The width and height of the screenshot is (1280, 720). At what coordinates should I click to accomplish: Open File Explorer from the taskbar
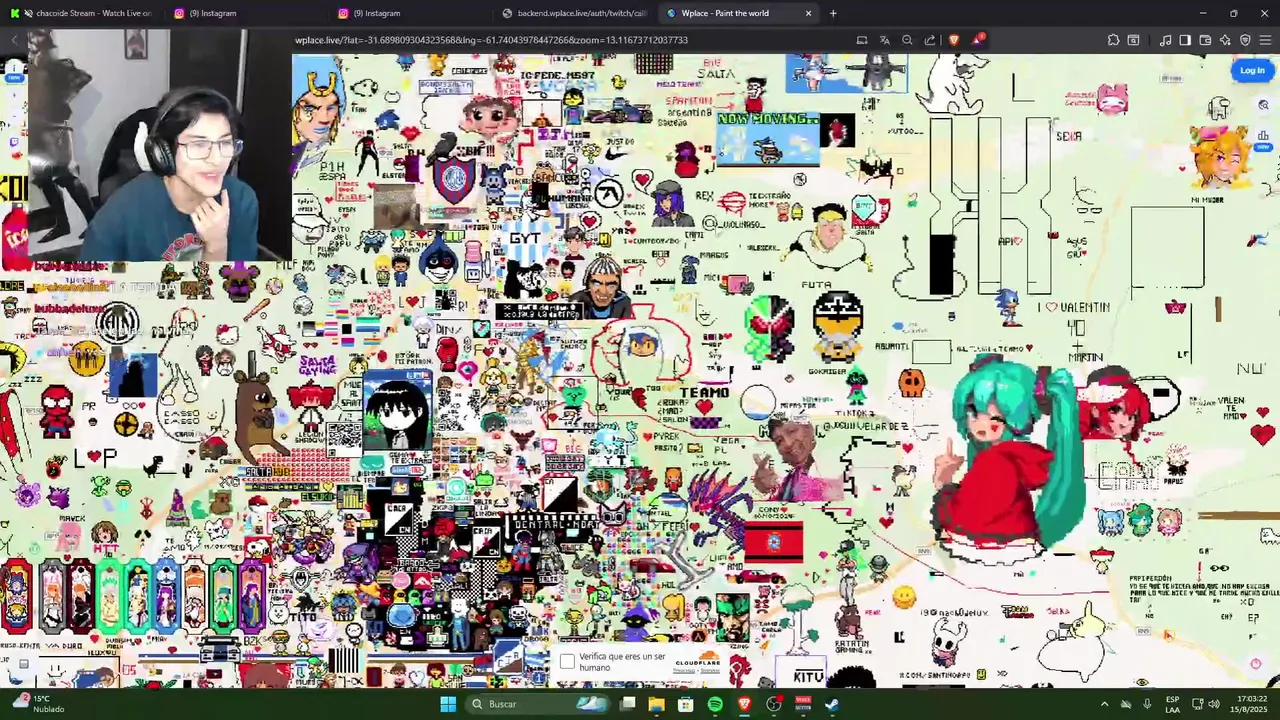(656, 704)
